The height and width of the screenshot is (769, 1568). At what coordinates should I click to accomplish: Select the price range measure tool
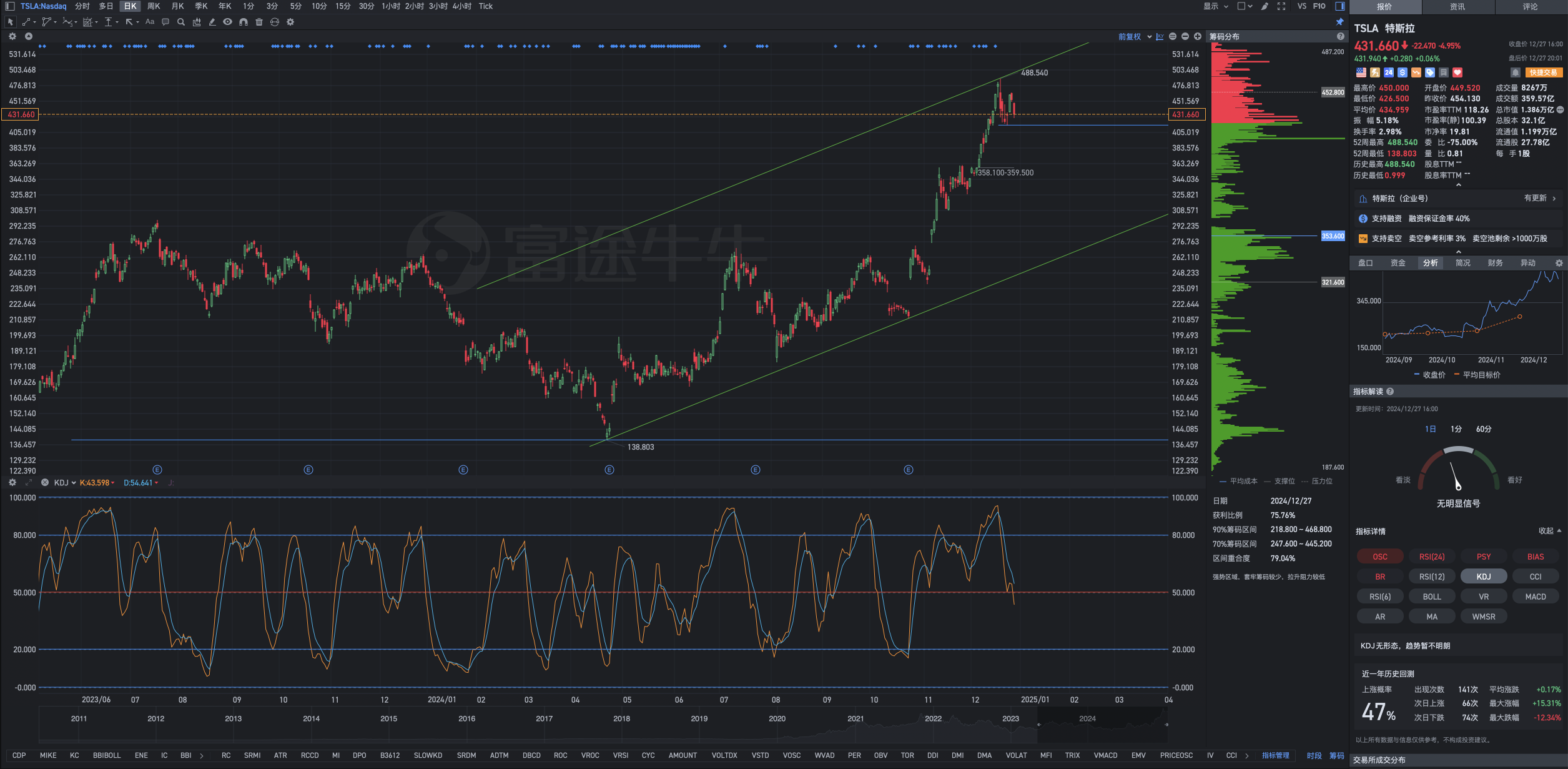108,22
